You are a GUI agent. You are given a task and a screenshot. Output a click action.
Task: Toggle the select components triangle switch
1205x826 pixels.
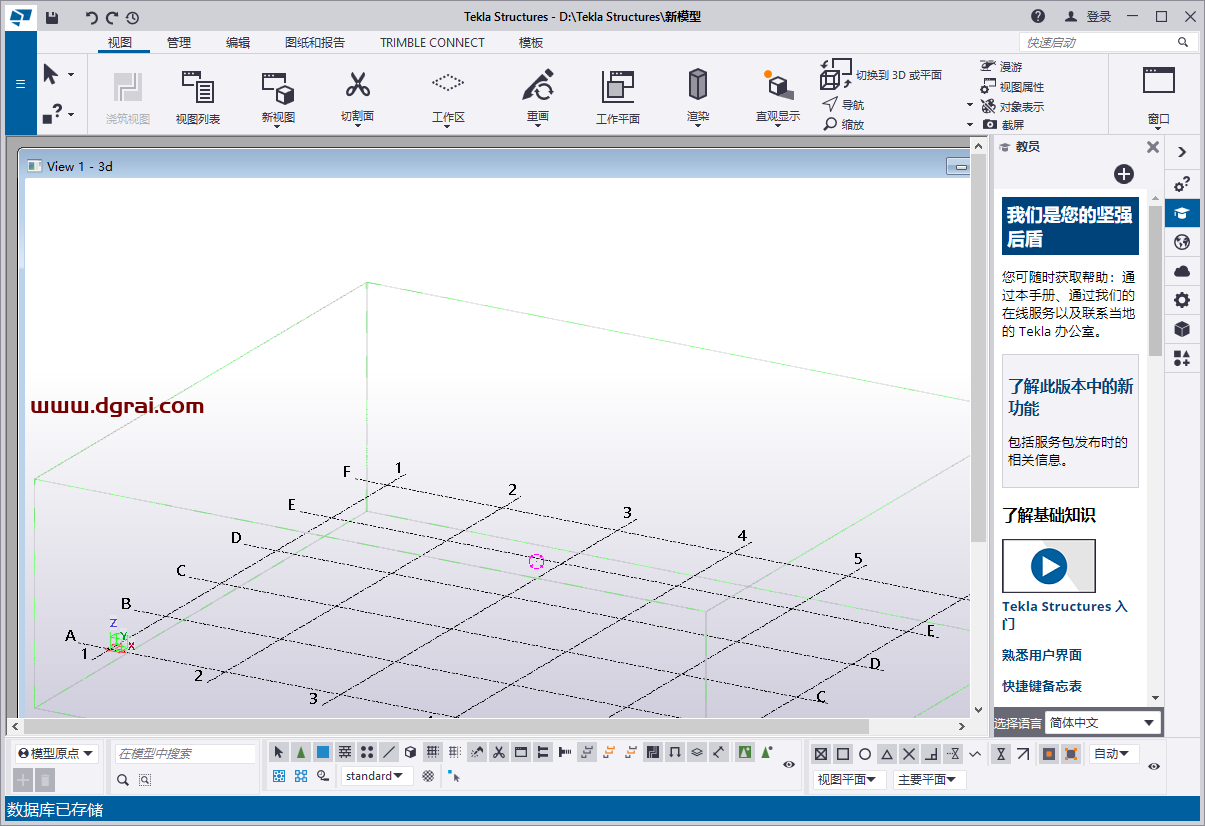[x=300, y=752]
